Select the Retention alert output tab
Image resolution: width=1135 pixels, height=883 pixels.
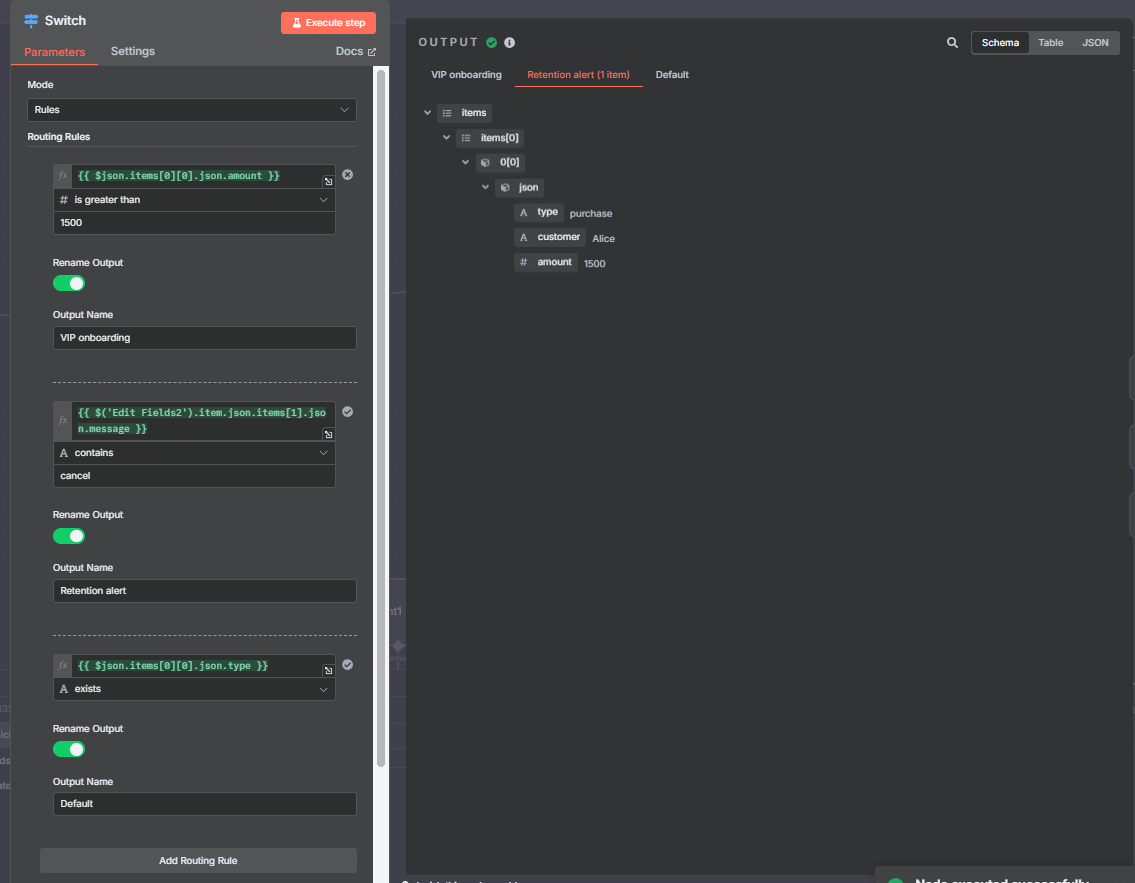[x=578, y=75]
